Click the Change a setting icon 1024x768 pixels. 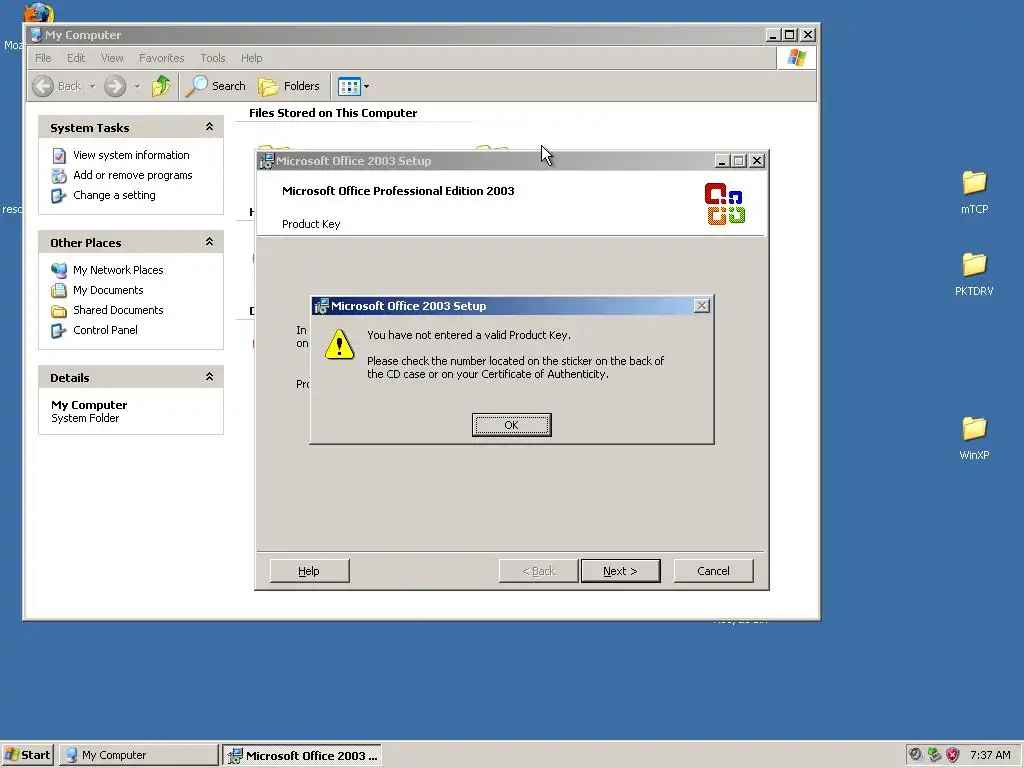[59, 196]
